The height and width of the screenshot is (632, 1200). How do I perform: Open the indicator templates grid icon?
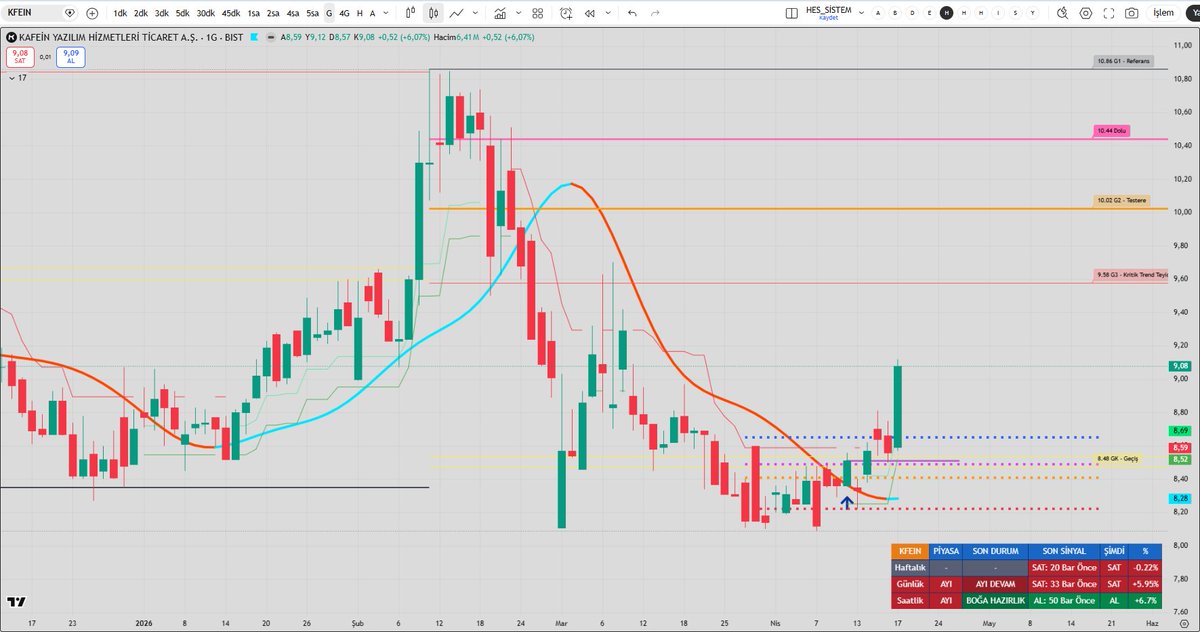538,14
